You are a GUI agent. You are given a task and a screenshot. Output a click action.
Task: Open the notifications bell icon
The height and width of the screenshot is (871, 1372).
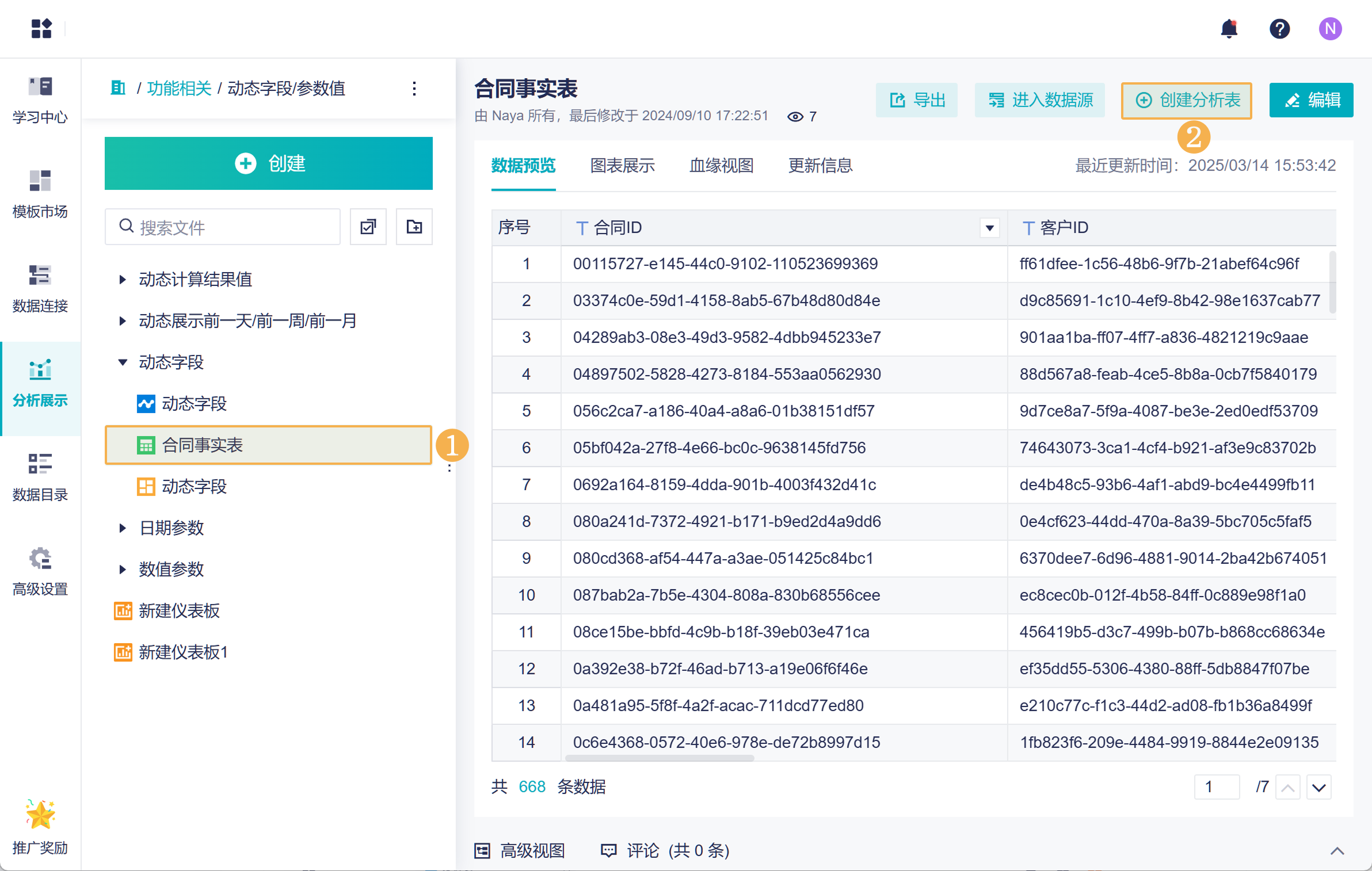click(x=1229, y=29)
